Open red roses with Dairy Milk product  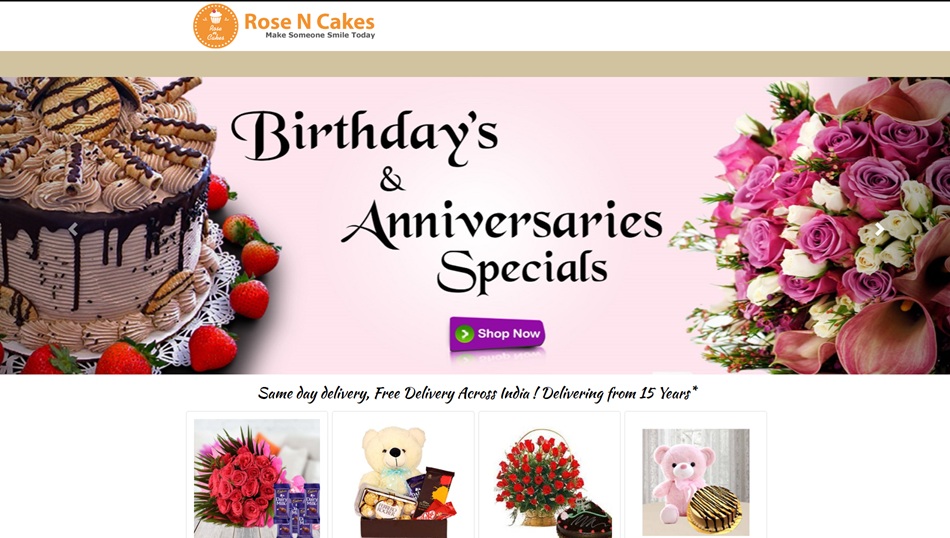coord(257,477)
